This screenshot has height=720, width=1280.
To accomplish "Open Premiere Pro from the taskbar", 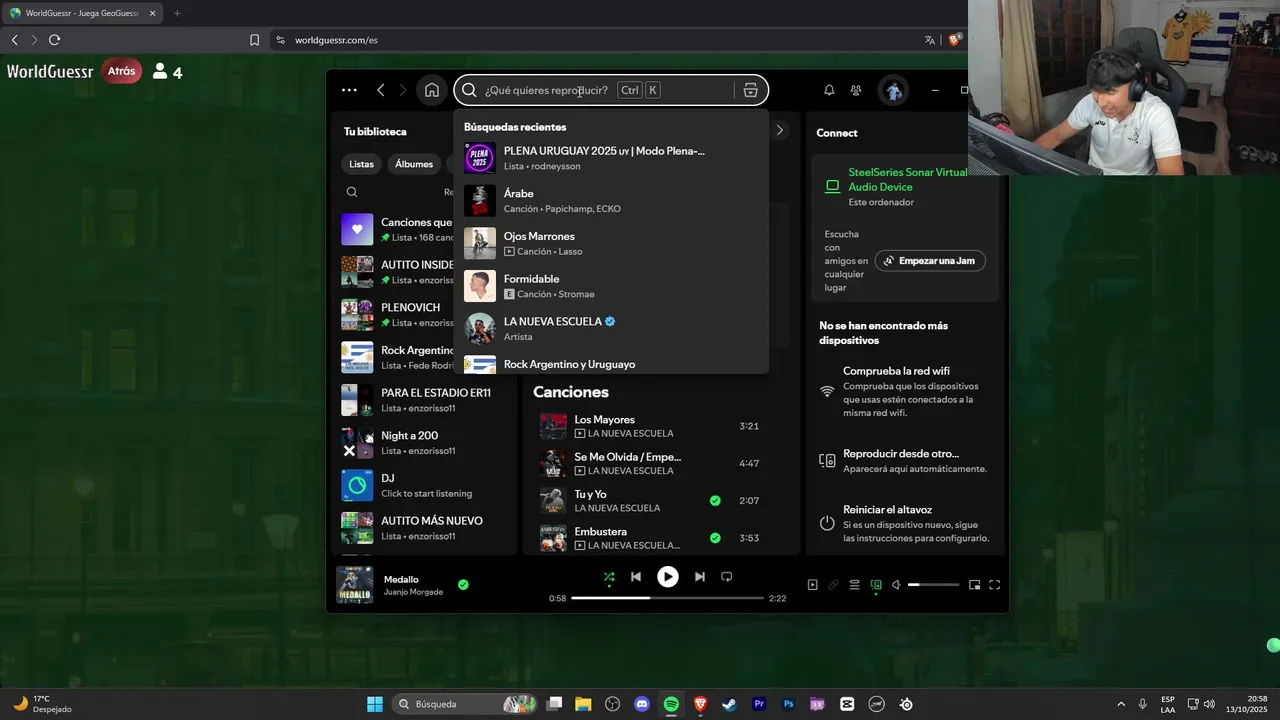I will pyautogui.click(x=759, y=704).
